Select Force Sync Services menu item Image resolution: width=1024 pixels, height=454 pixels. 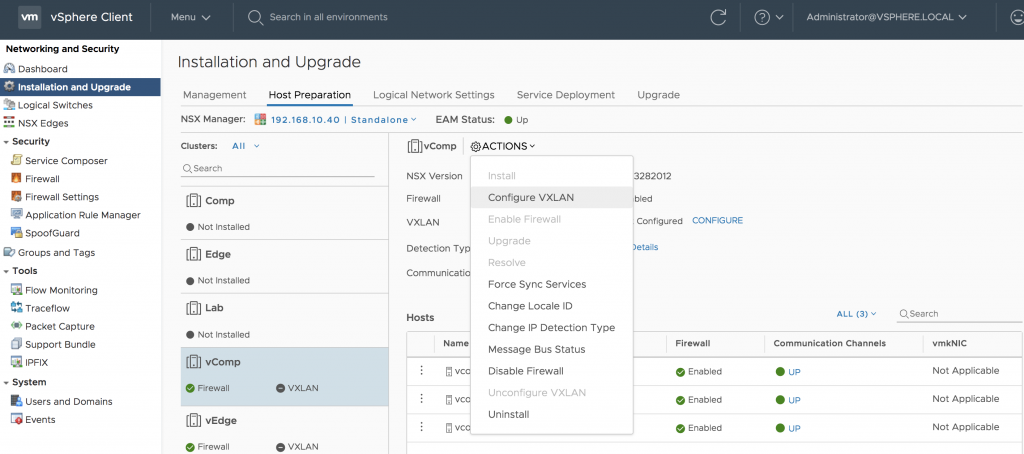pyautogui.click(x=552, y=284)
